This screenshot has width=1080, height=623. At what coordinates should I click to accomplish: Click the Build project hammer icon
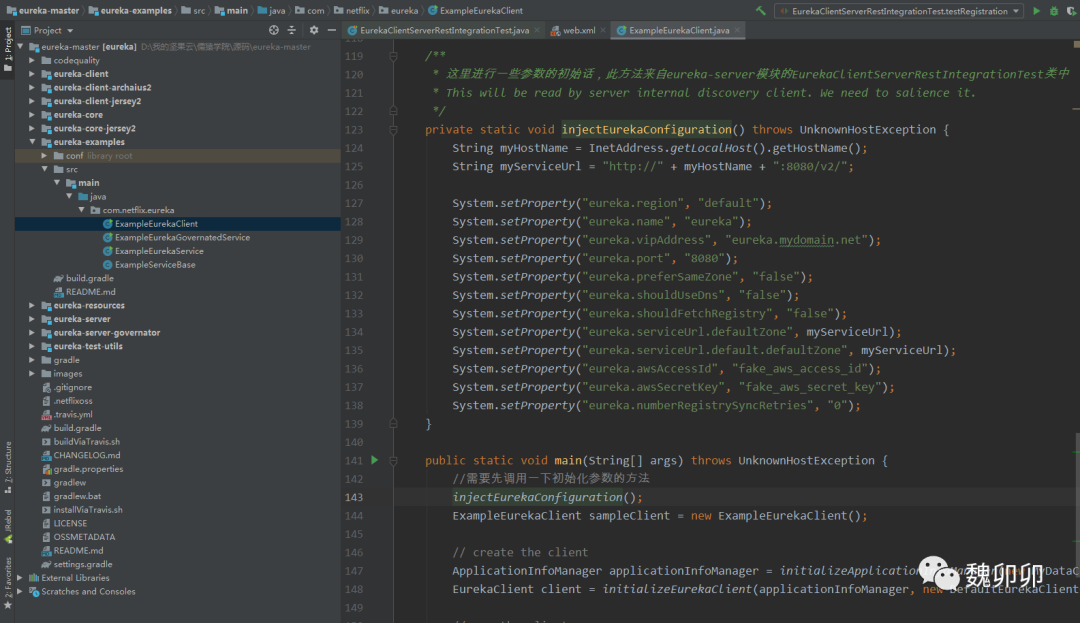click(x=761, y=10)
